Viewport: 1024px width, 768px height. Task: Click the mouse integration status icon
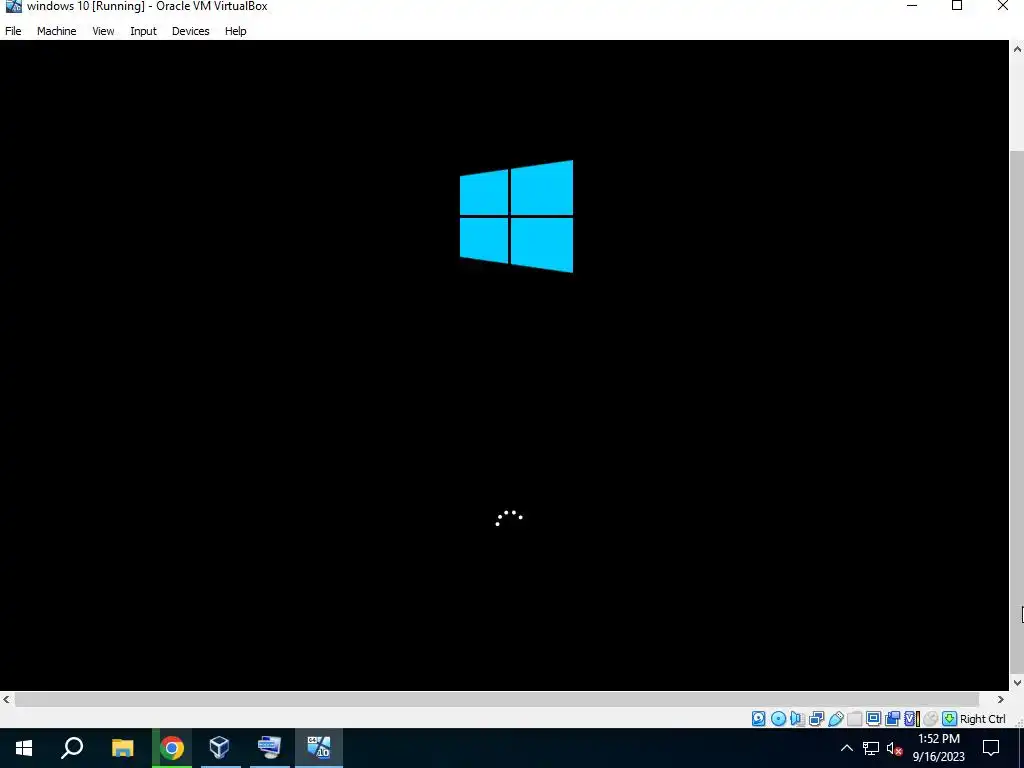[931, 718]
